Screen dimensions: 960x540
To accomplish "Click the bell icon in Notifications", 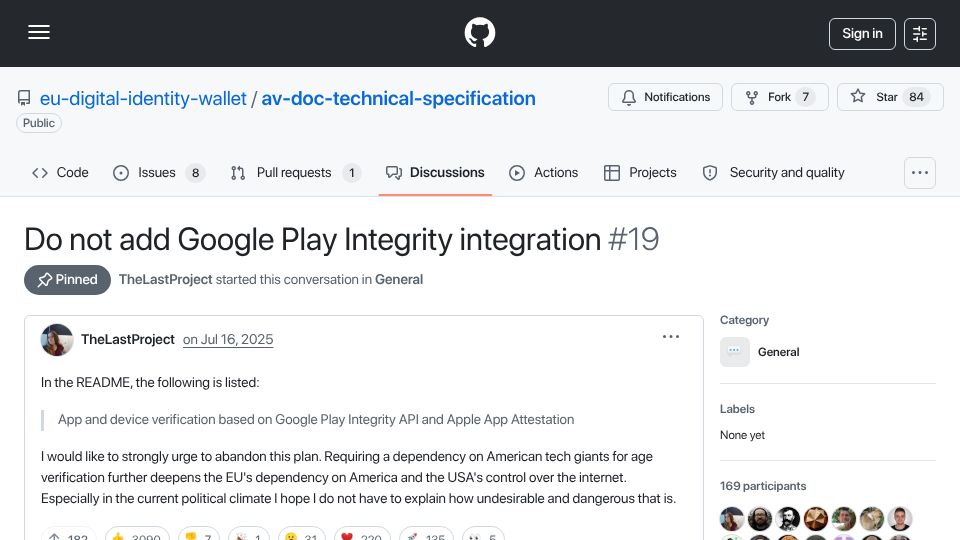I will (629, 97).
